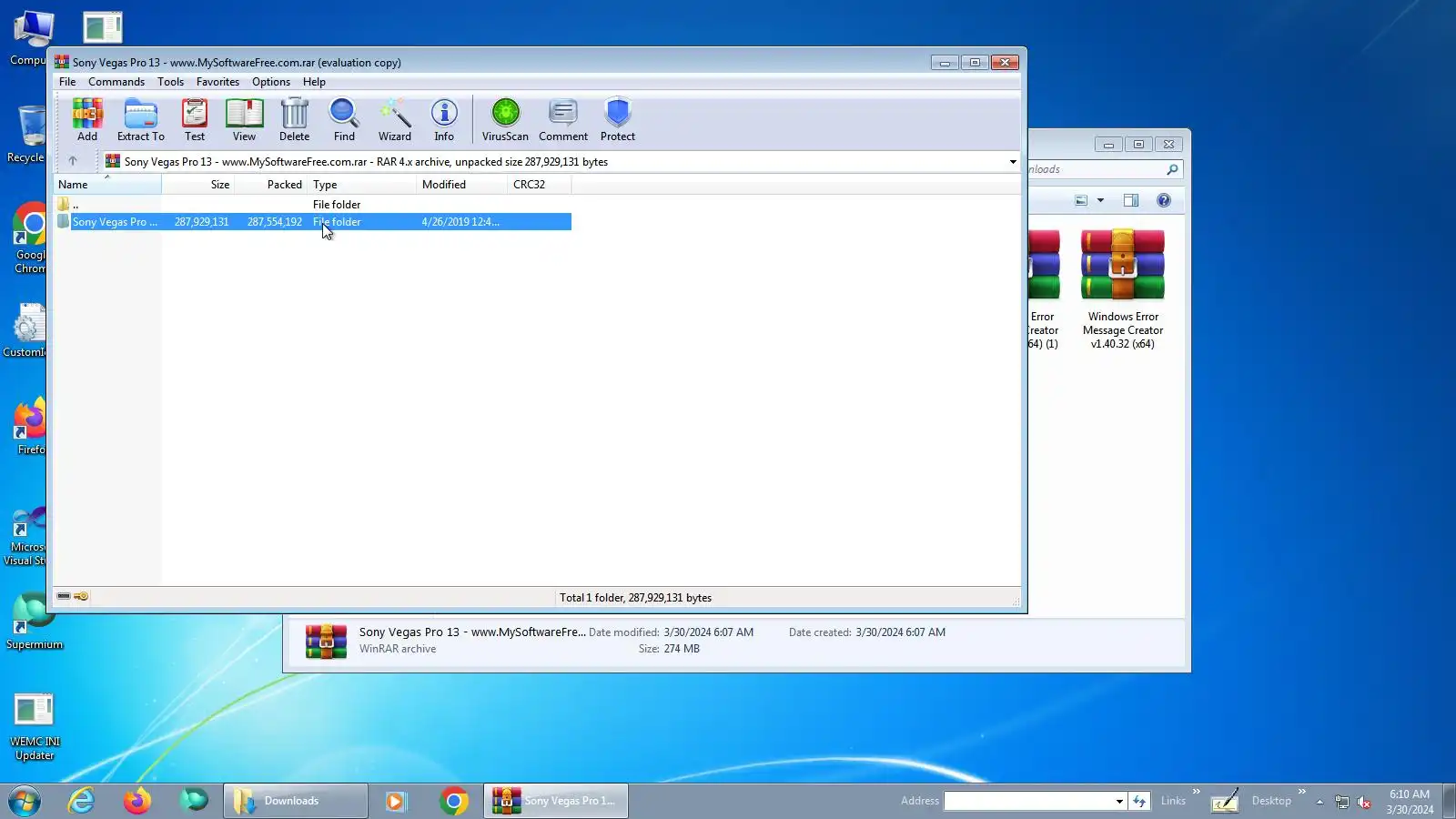The image size is (1456, 819).
Task: Open the Commands menu
Action: click(x=116, y=82)
